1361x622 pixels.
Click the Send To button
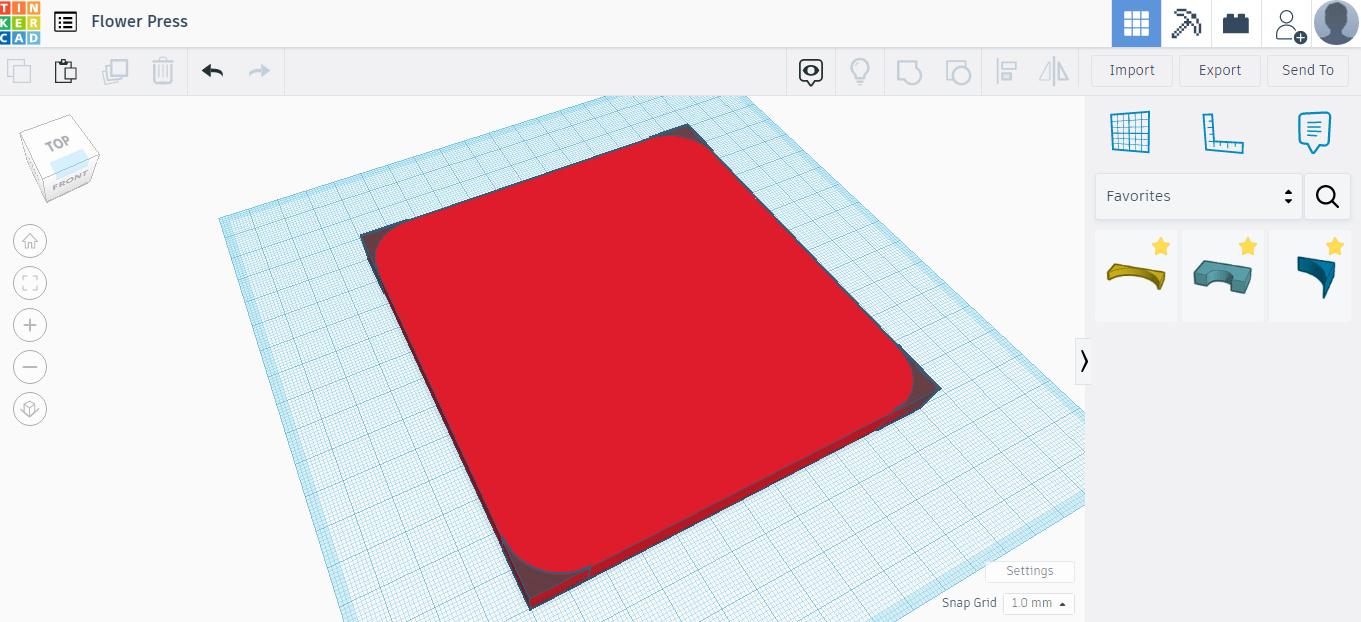1308,70
